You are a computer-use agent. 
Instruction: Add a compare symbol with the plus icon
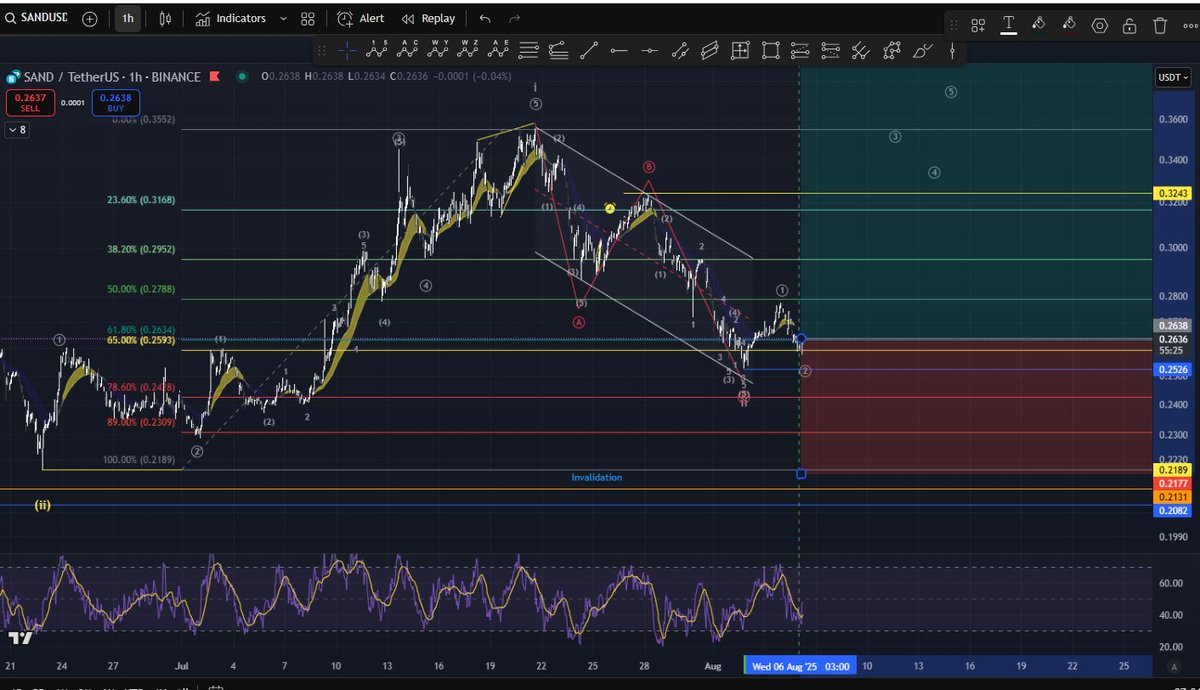90,18
